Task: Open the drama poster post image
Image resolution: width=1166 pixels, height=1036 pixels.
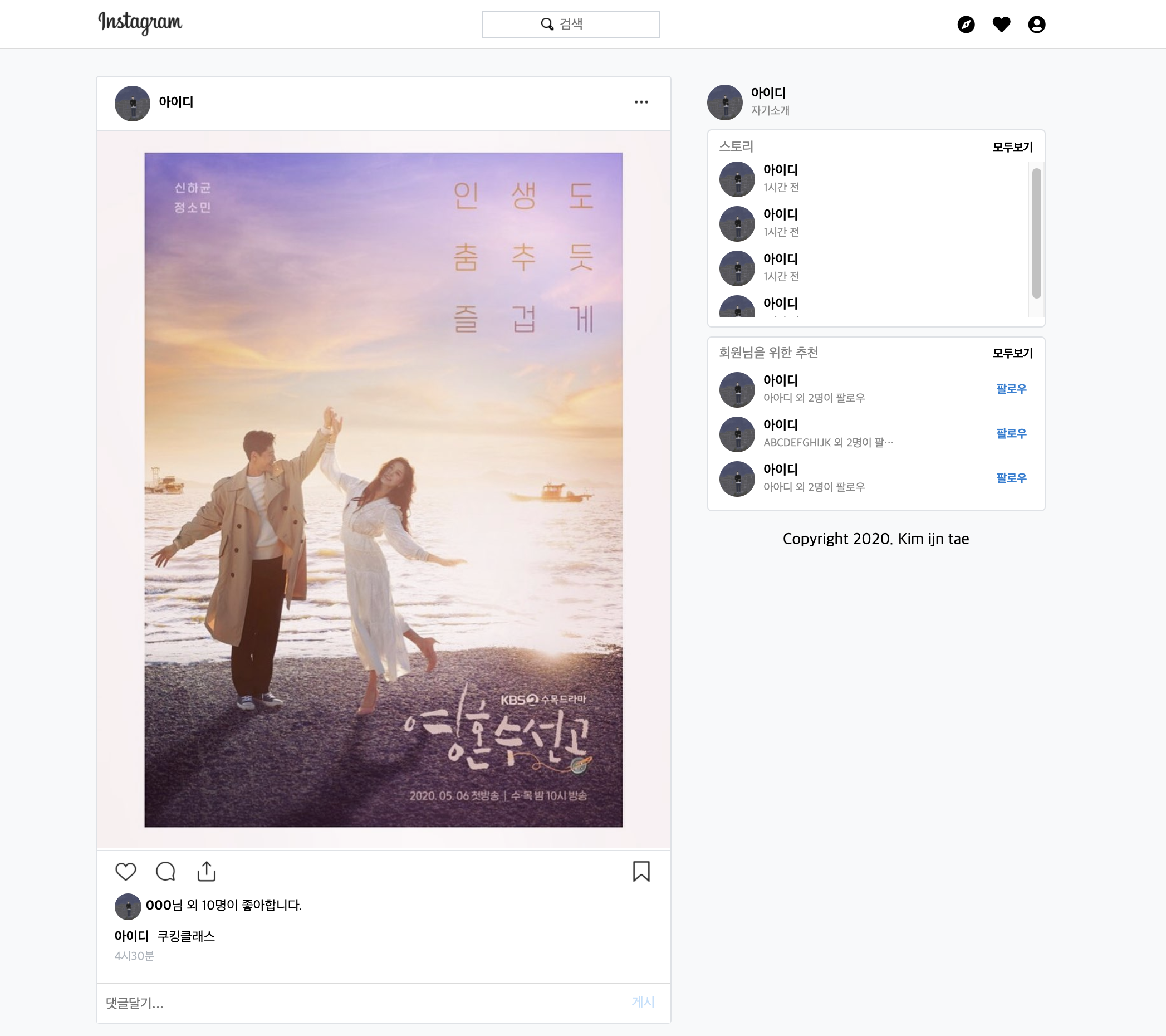Action: coord(383,490)
